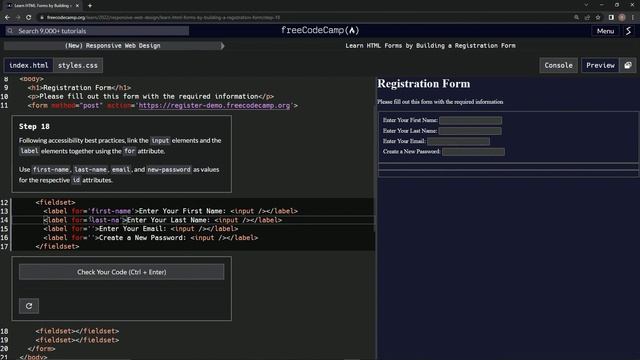Reload the page with the refresh icon
The width and height of the screenshot is (640, 360).
29,18
